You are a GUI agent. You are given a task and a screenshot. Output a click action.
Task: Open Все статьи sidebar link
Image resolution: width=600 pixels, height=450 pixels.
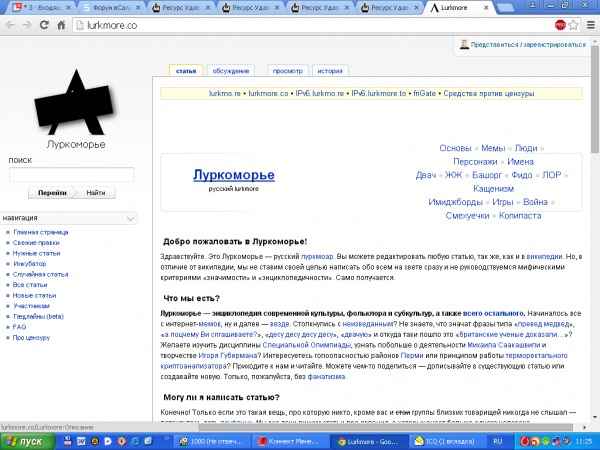pyautogui.click(x=30, y=285)
